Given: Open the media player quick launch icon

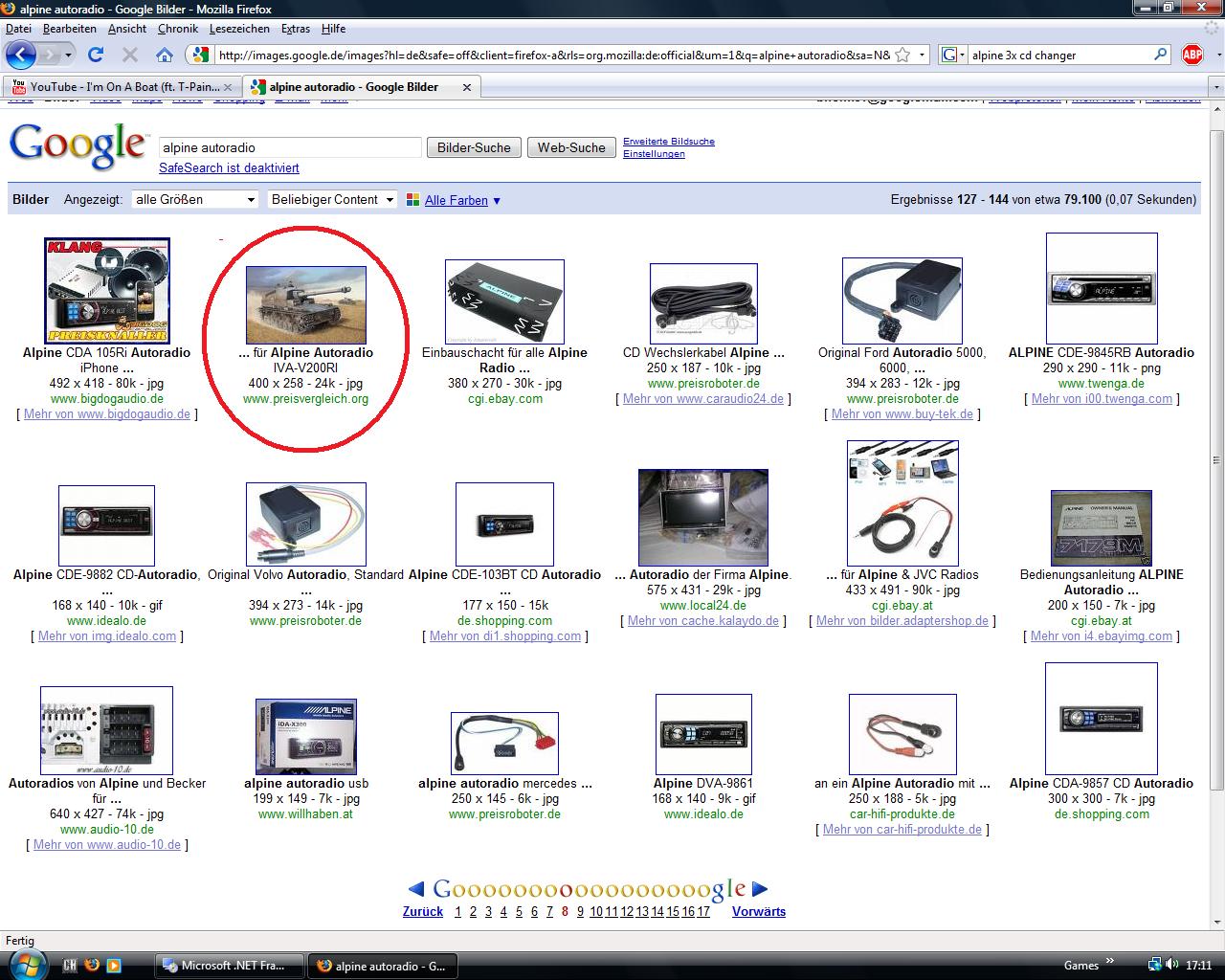Looking at the screenshot, I should pyautogui.click(x=114, y=965).
